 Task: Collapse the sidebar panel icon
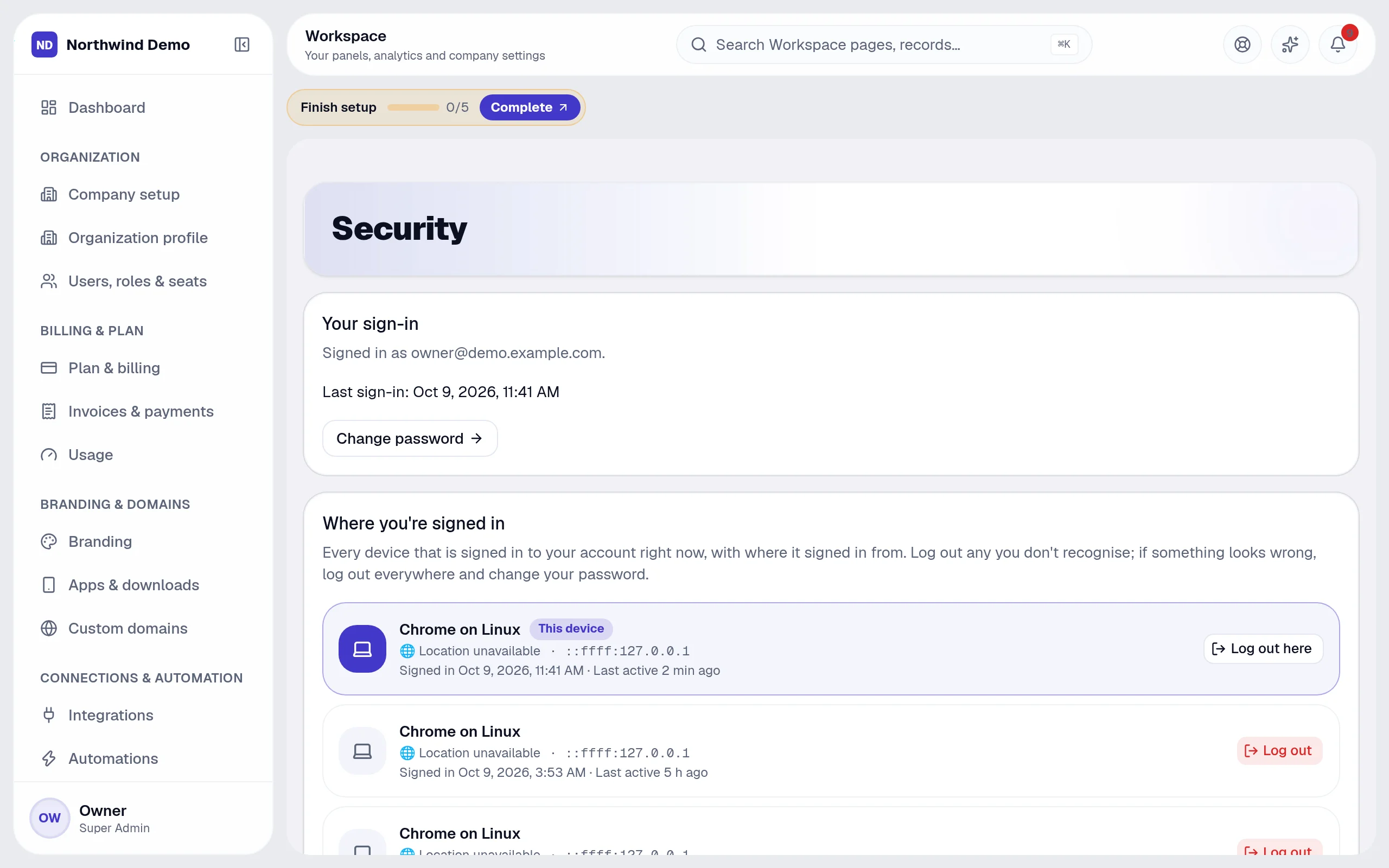241,44
